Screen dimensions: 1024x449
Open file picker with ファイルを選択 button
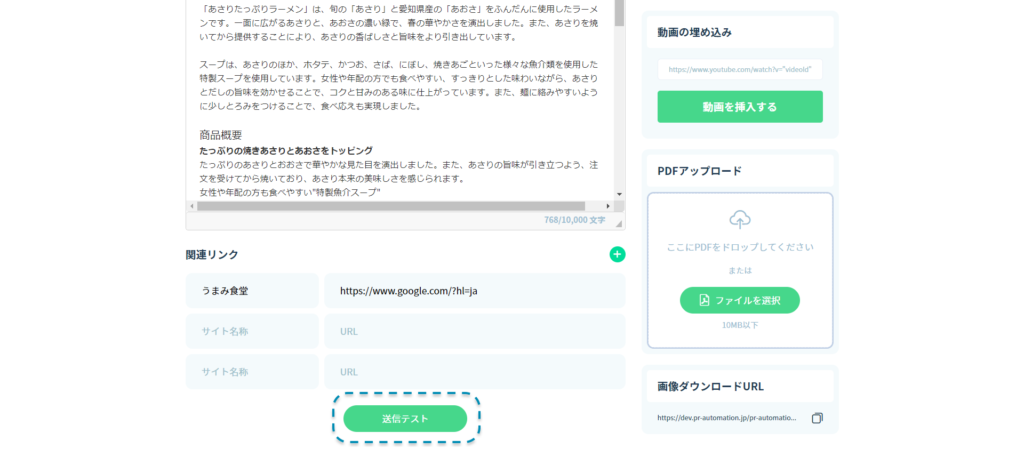point(739,300)
